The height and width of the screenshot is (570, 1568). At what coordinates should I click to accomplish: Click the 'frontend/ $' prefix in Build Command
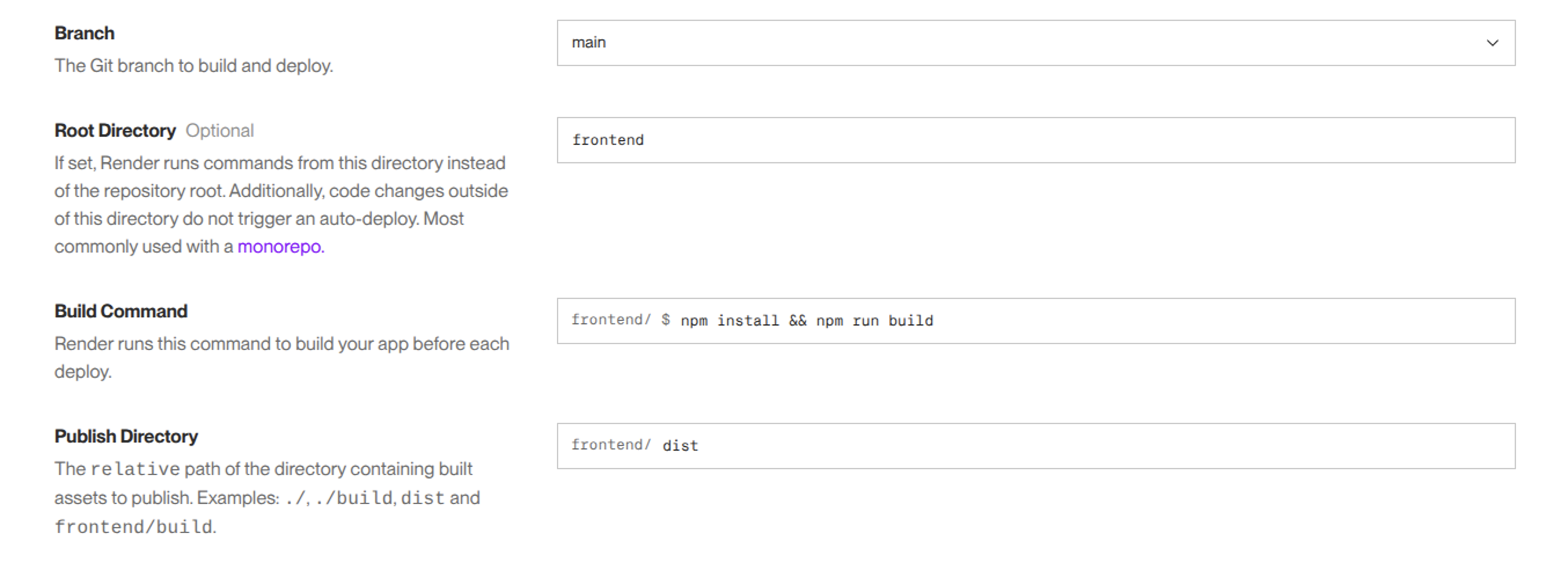(620, 320)
